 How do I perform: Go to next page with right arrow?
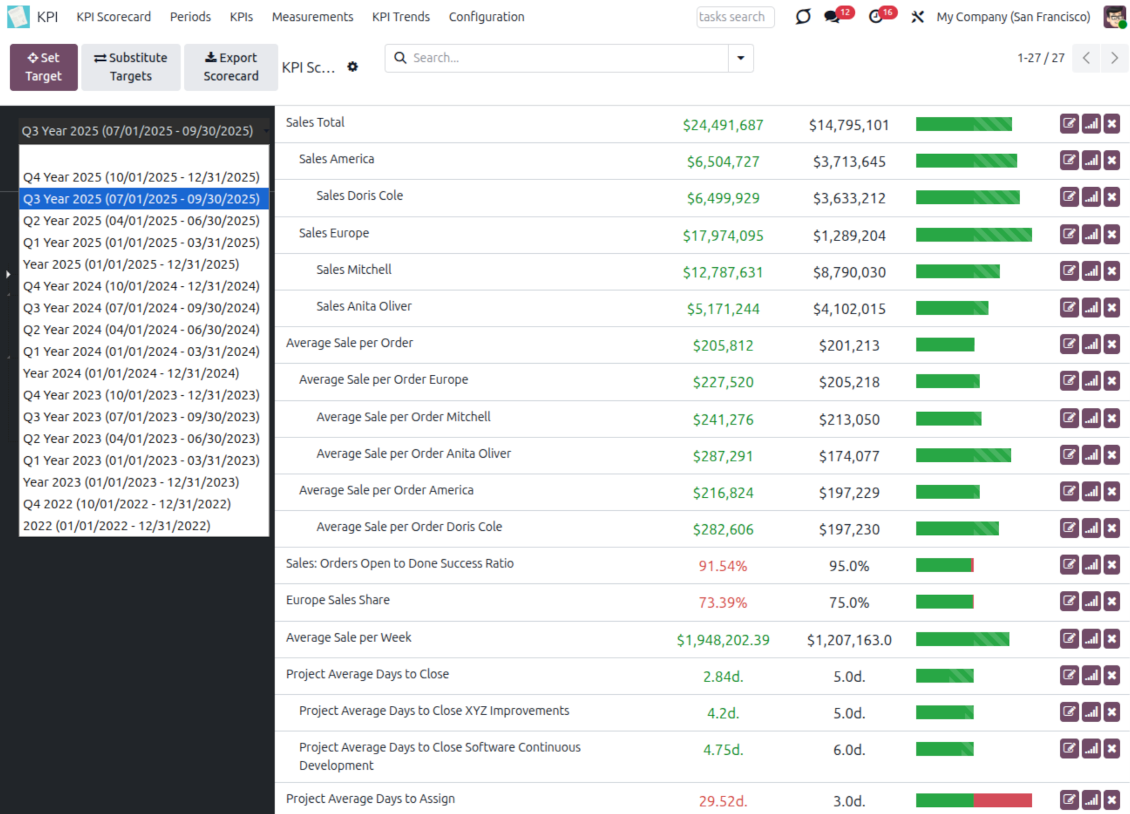click(x=1114, y=58)
